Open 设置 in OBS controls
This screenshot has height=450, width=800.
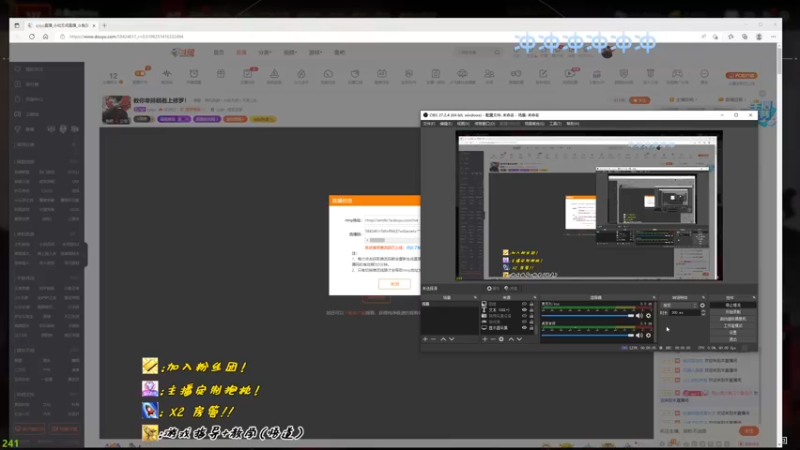[x=733, y=332]
